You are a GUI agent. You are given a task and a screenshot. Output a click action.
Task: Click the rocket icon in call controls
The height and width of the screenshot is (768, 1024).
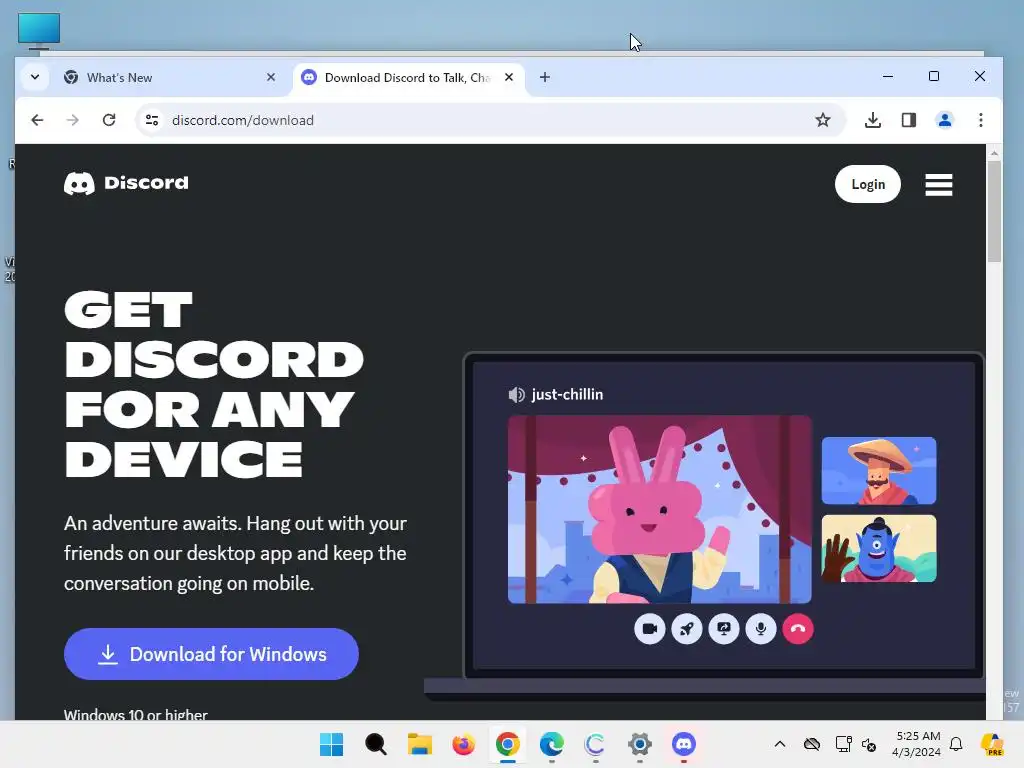(686, 629)
